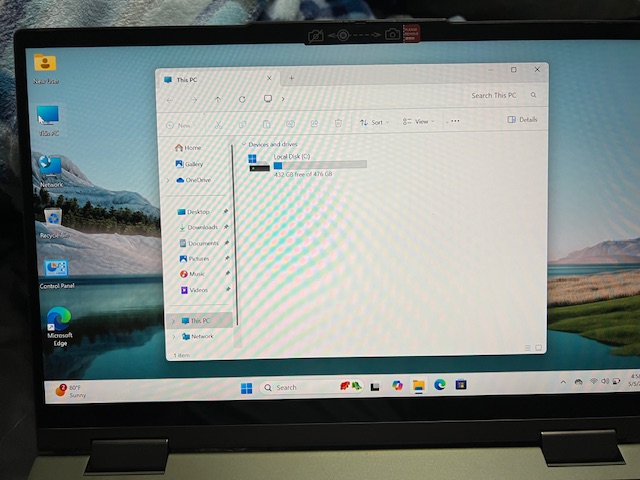Image resolution: width=640 pixels, height=480 pixels.
Task: Collapse Devices and drives group
Action: click(x=244, y=144)
